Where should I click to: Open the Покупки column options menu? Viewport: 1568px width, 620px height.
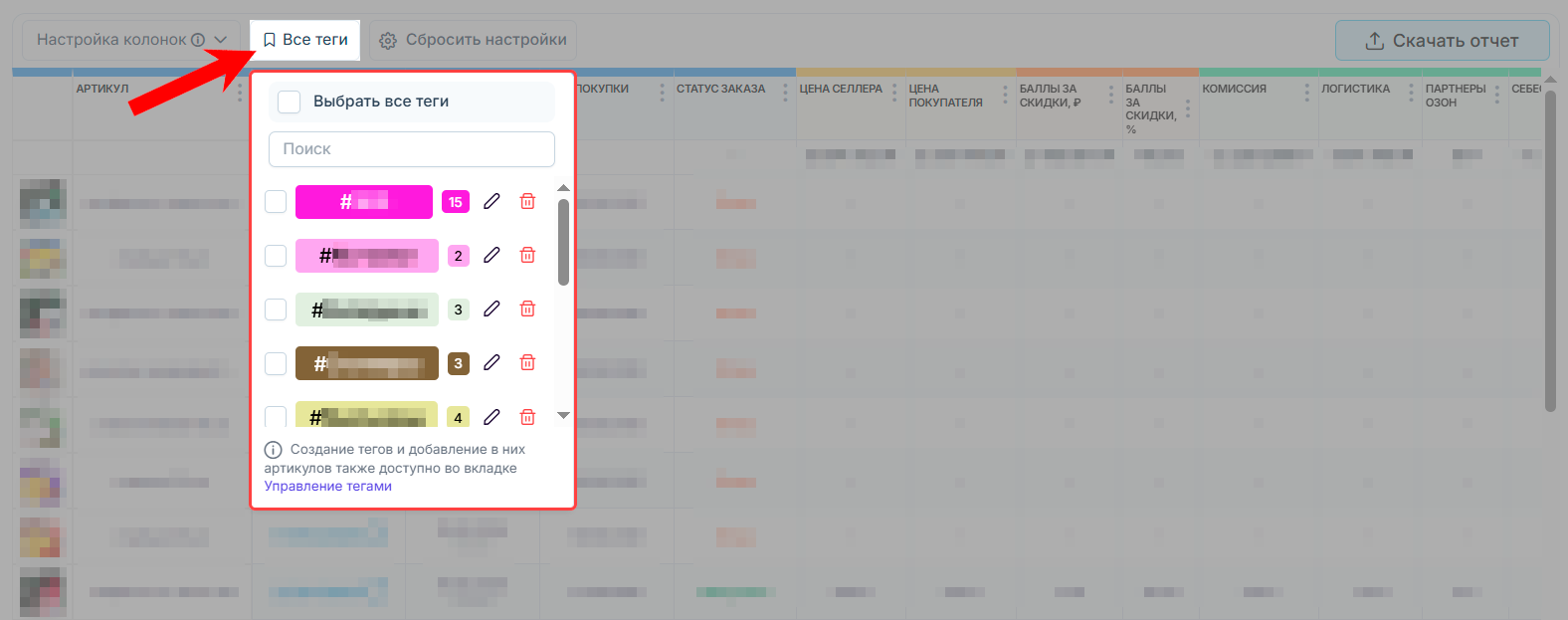click(663, 93)
